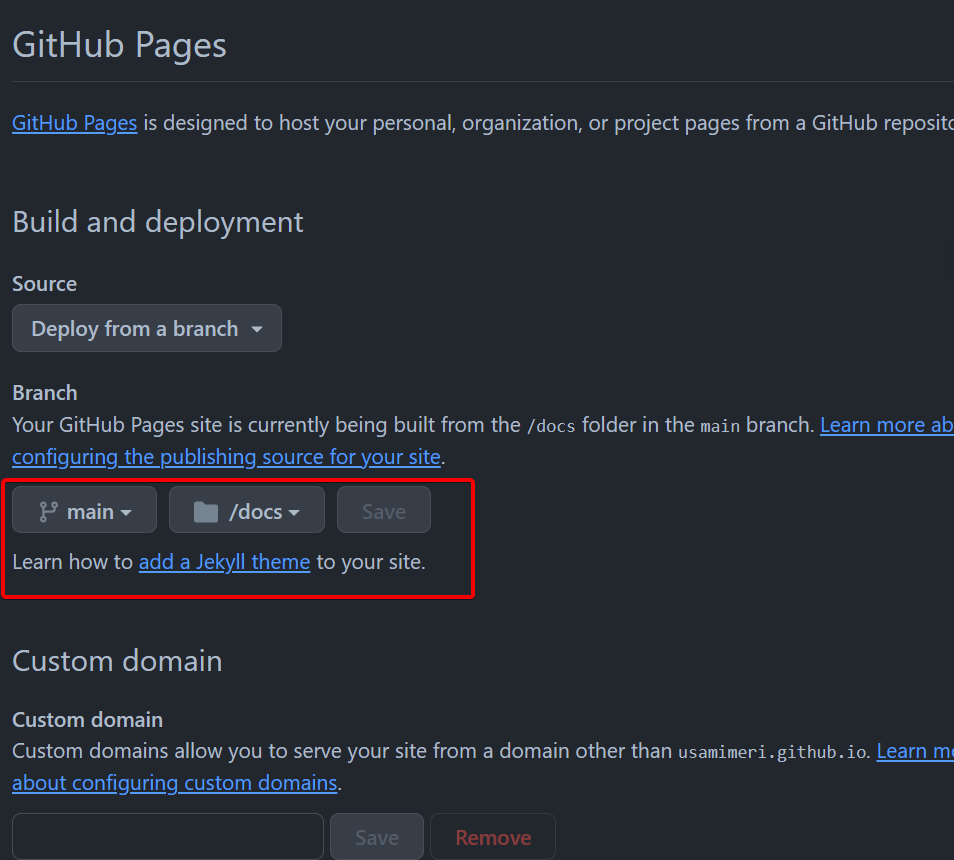Click the folder icon beside /docs
954x860 pixels.
click(206, 512)
